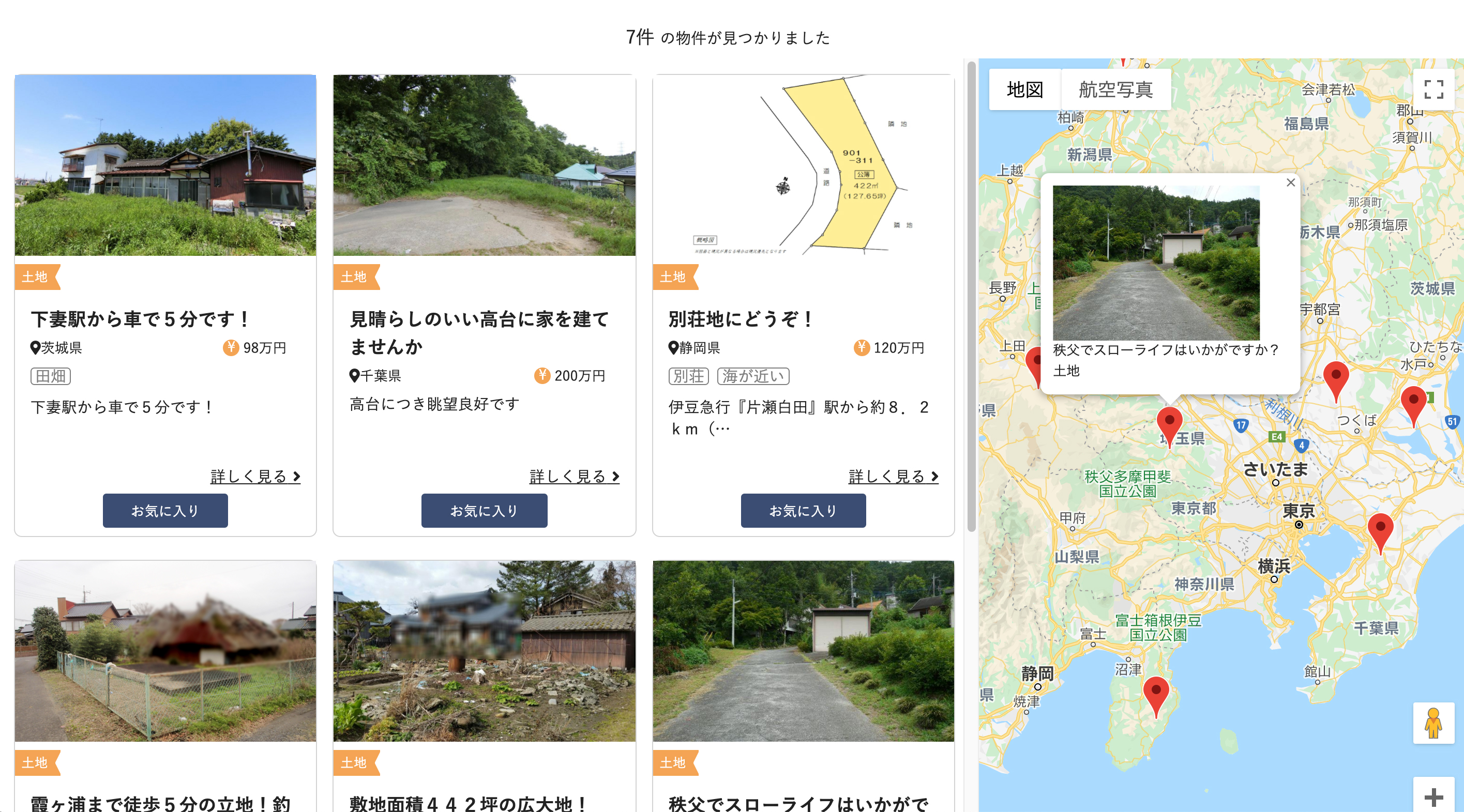Open the hillside lot photo for 千葉県

tap(484, 165)
